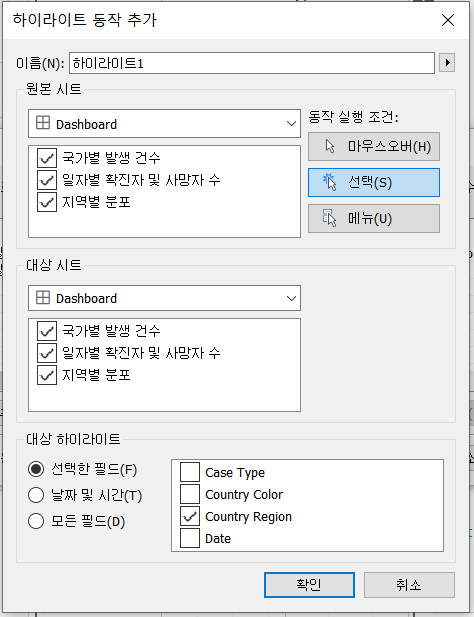Image resolution: width=474 pixels, height=617 pixels.
Task: Open the source sheet Dashboard dropdown
Action: pyautogui.click(x=164, y=124)
